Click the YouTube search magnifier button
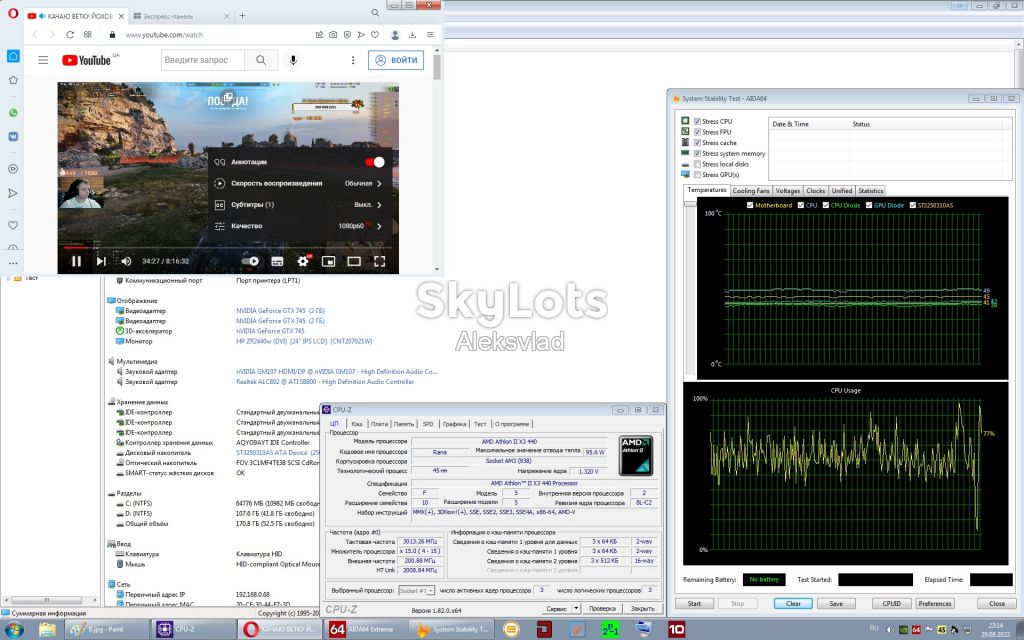Image resolution: width=1024 pixels, height=640 pixels. point(261,60)
